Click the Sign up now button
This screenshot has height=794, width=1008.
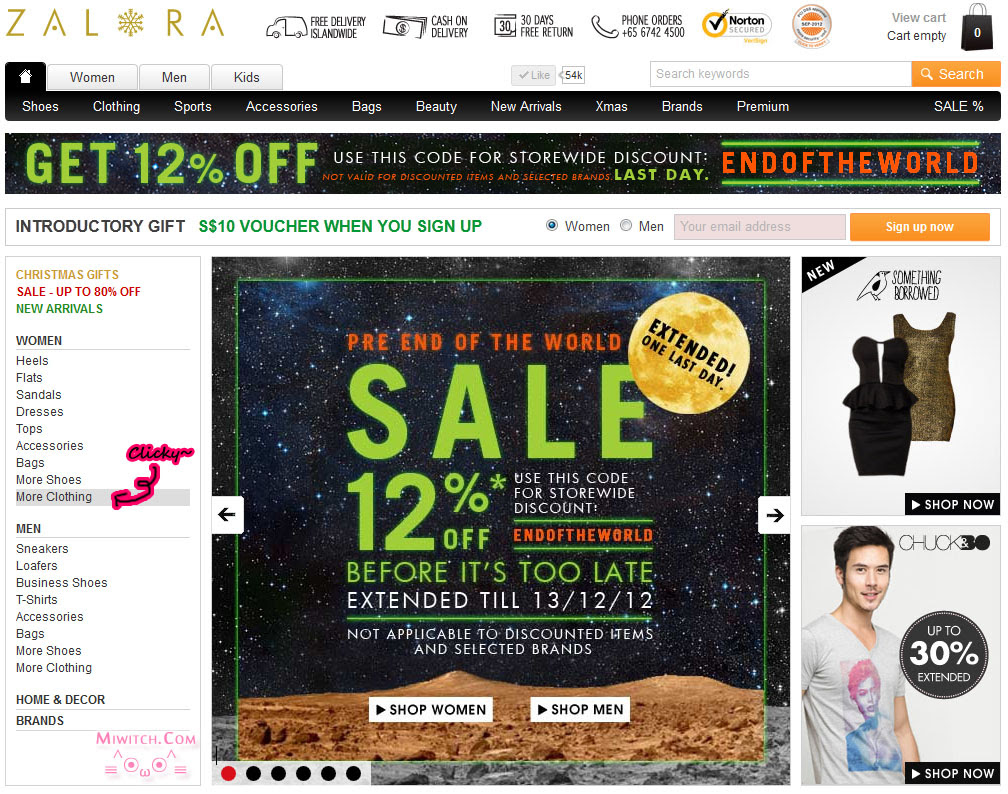coord(919,227)
